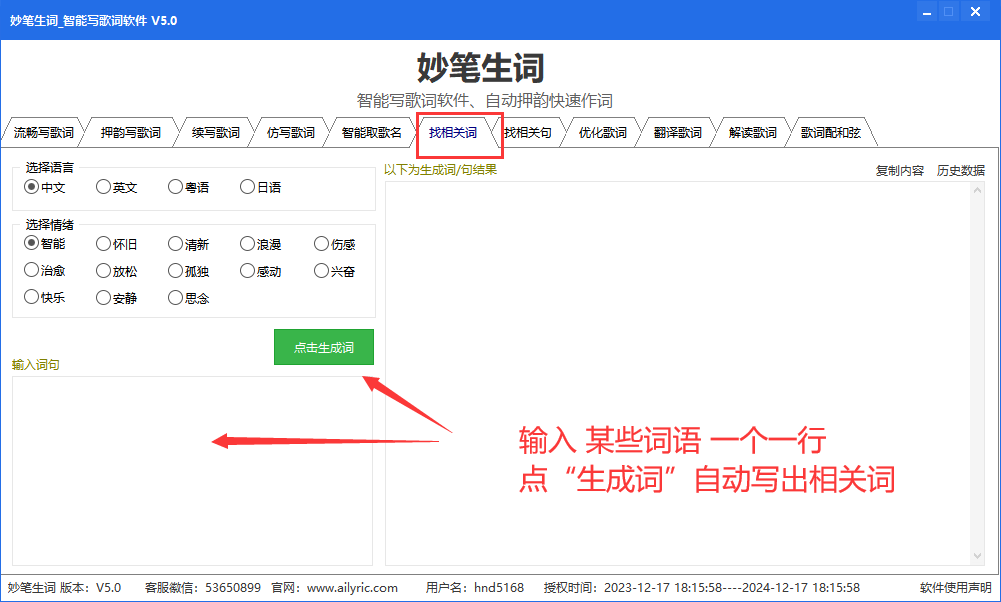Click the 用户名 hnd5168 status entry

475,587
